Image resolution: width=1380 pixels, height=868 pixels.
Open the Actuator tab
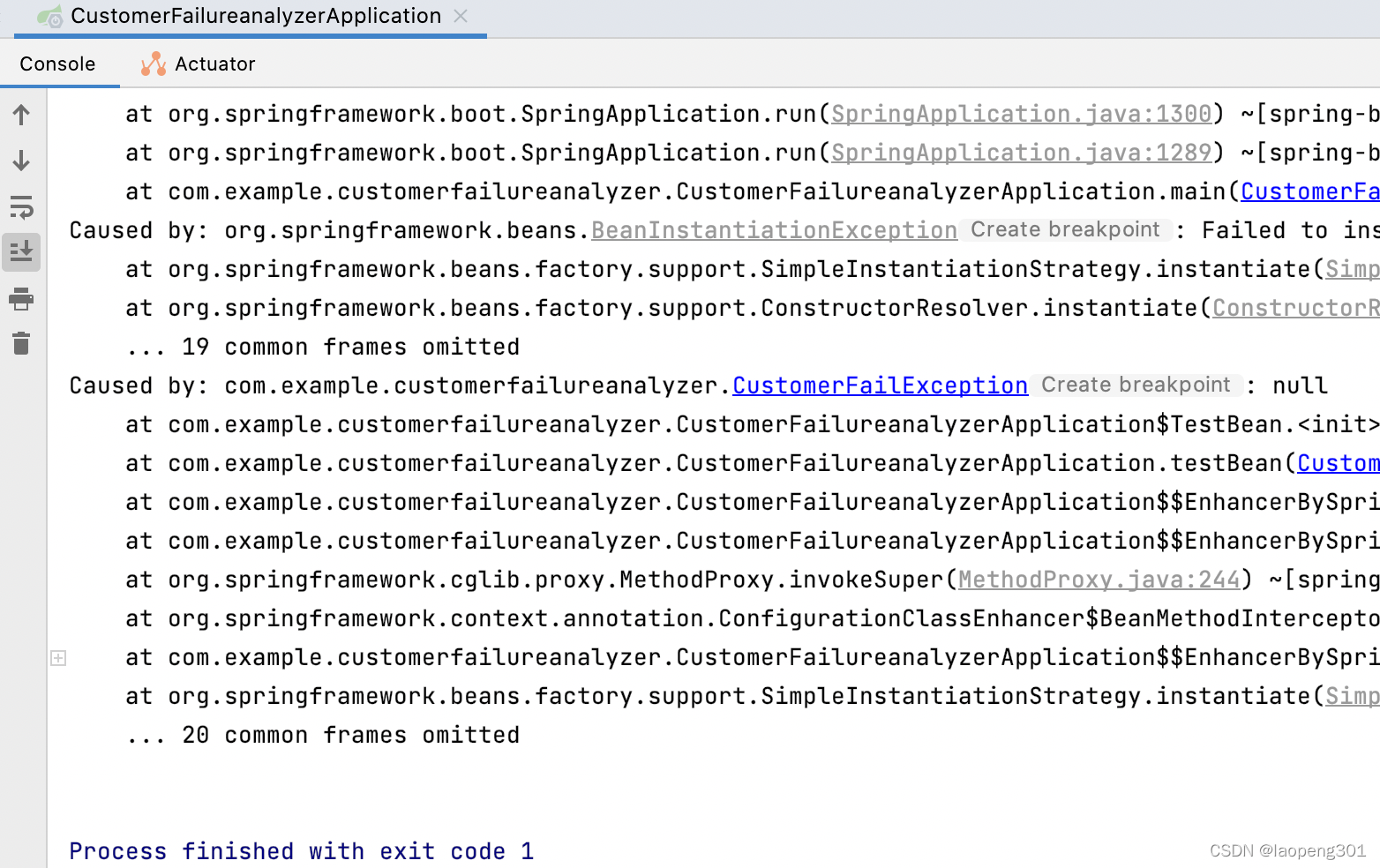(x=199, y=64)
